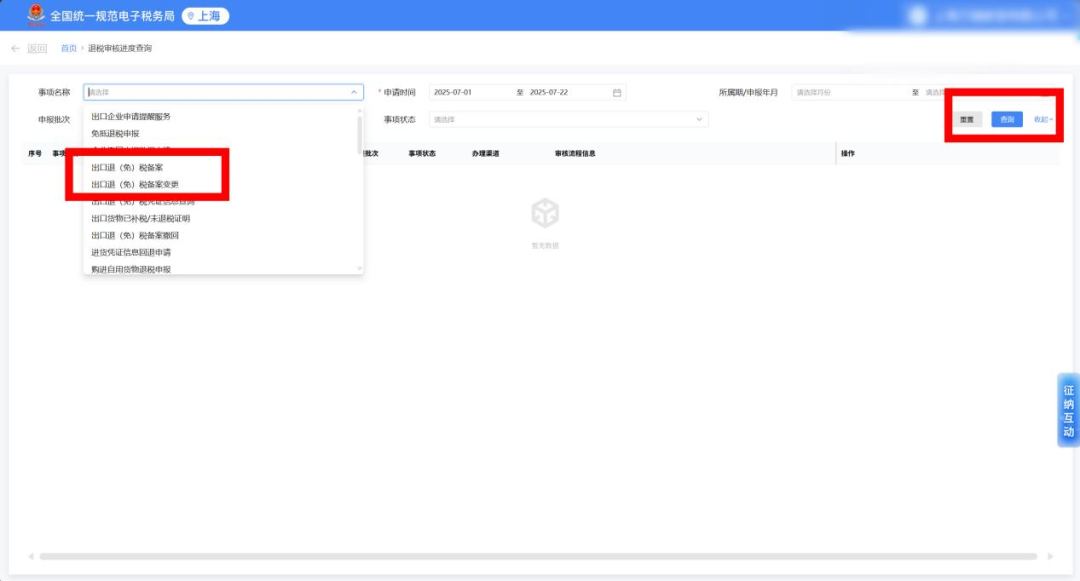Open the 征纳互动 side panel

point(1068,410)
